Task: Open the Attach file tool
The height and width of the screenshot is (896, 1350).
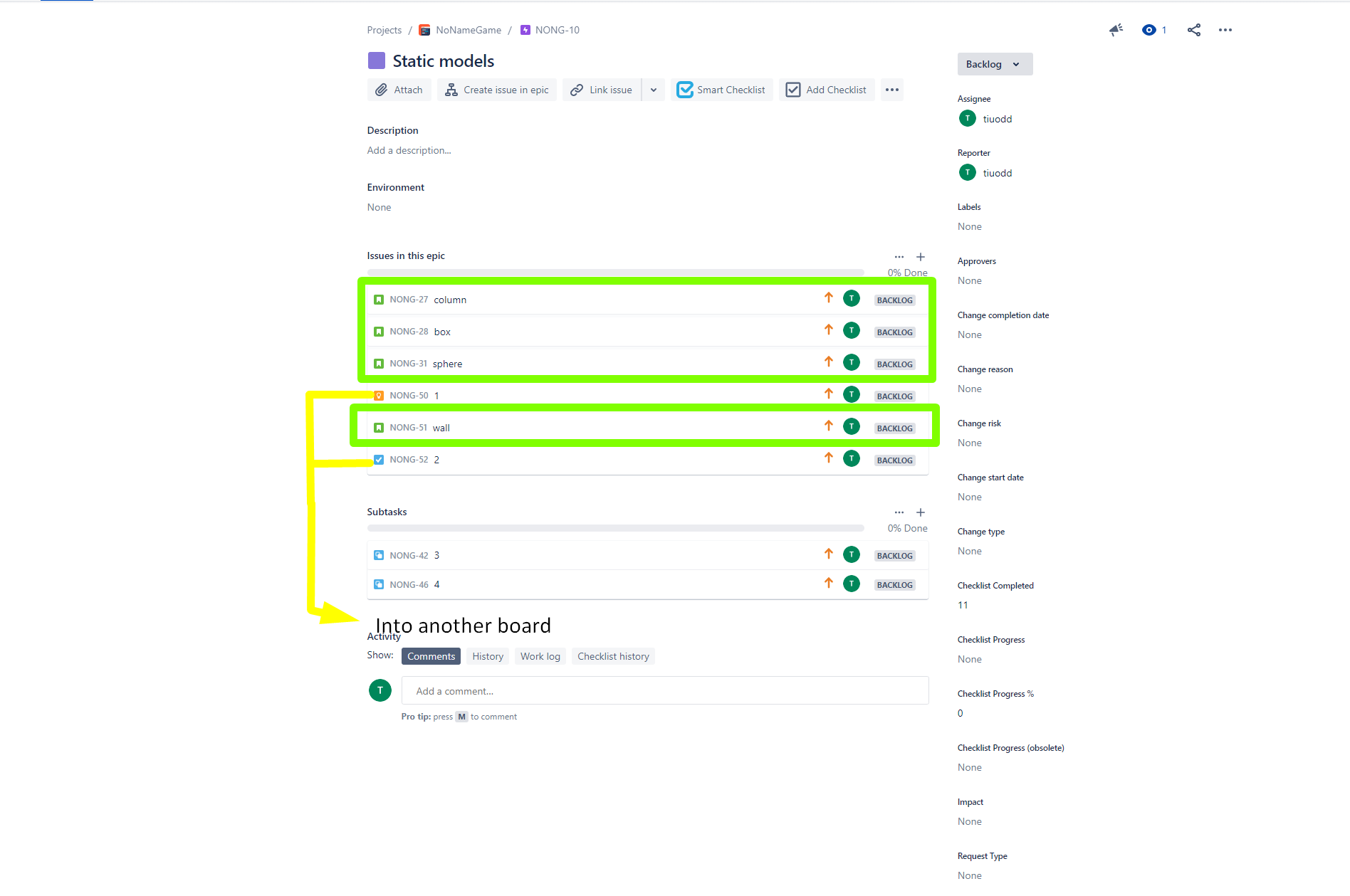Action: click(x=382, y=90)
